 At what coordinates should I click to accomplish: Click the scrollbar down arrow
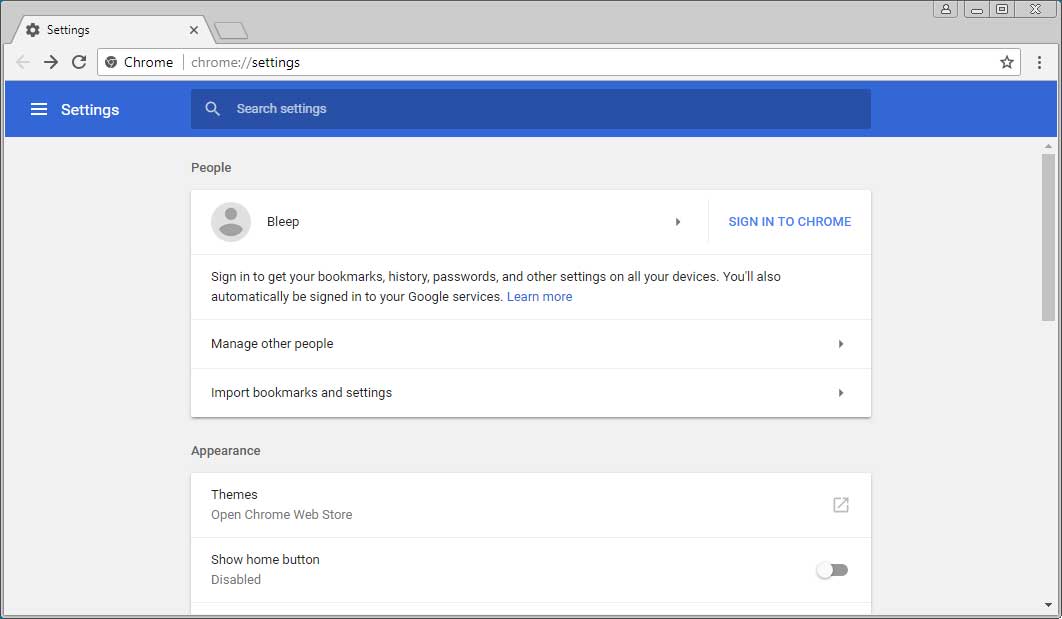coord(1048,605)
